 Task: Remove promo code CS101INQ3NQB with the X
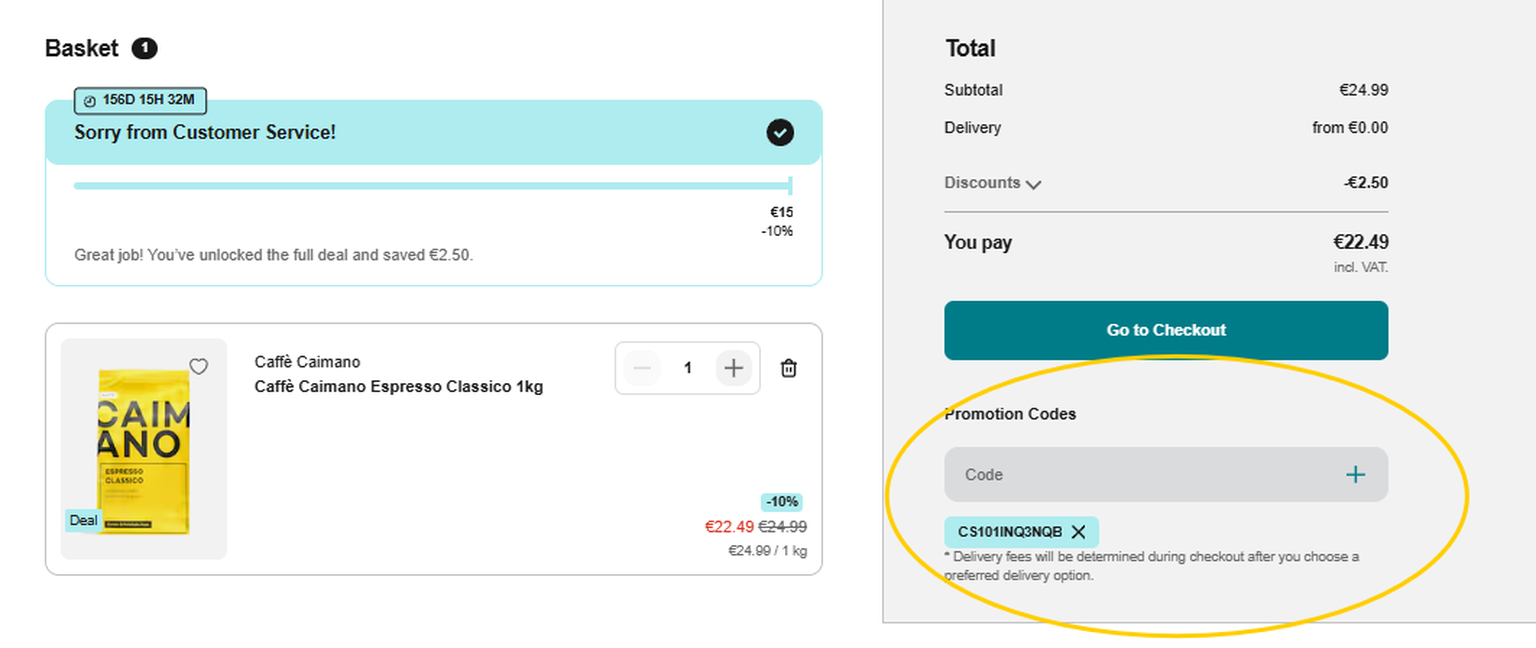[1078, 532]
